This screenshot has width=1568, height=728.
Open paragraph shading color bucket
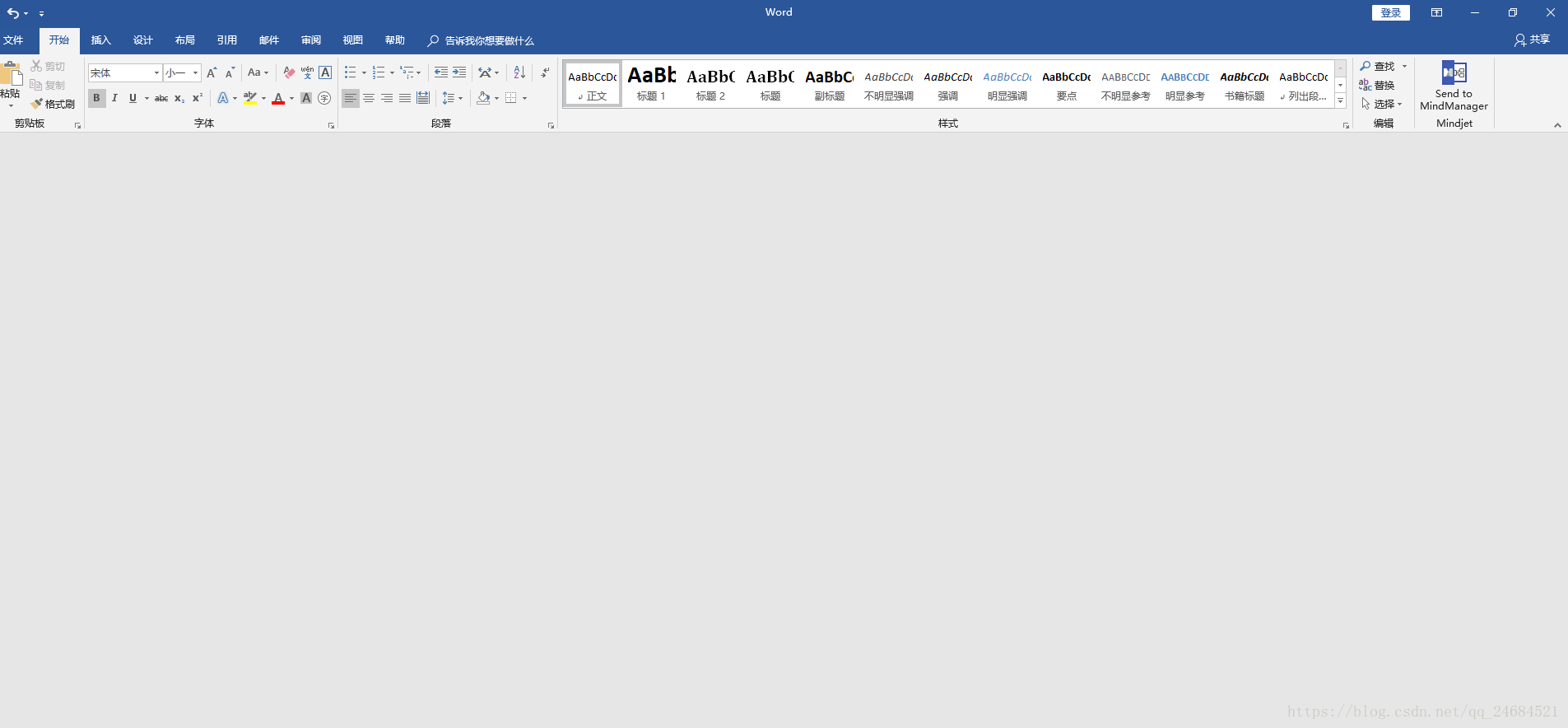pos(483,98)
